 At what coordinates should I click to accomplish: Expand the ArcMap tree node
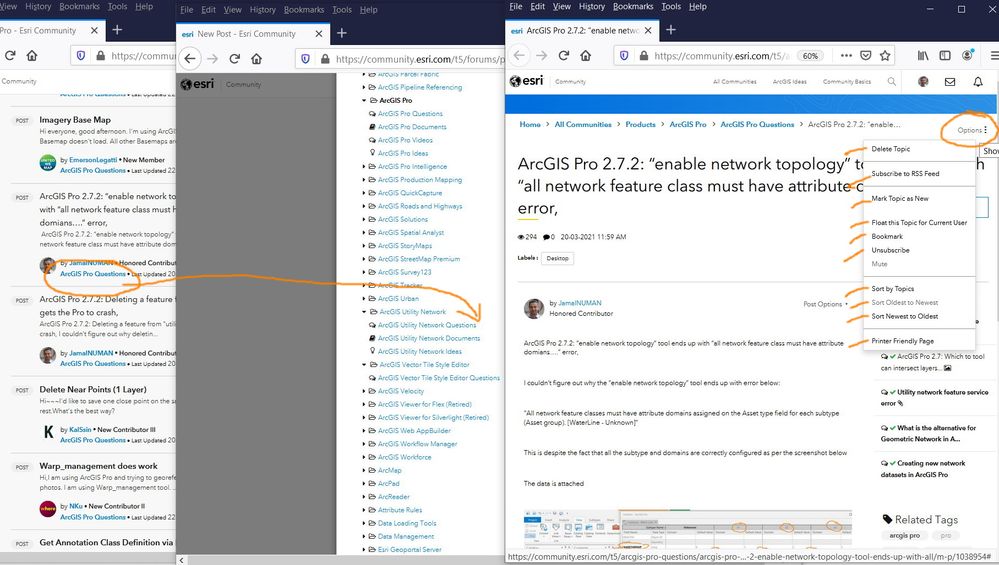[364, 470]
